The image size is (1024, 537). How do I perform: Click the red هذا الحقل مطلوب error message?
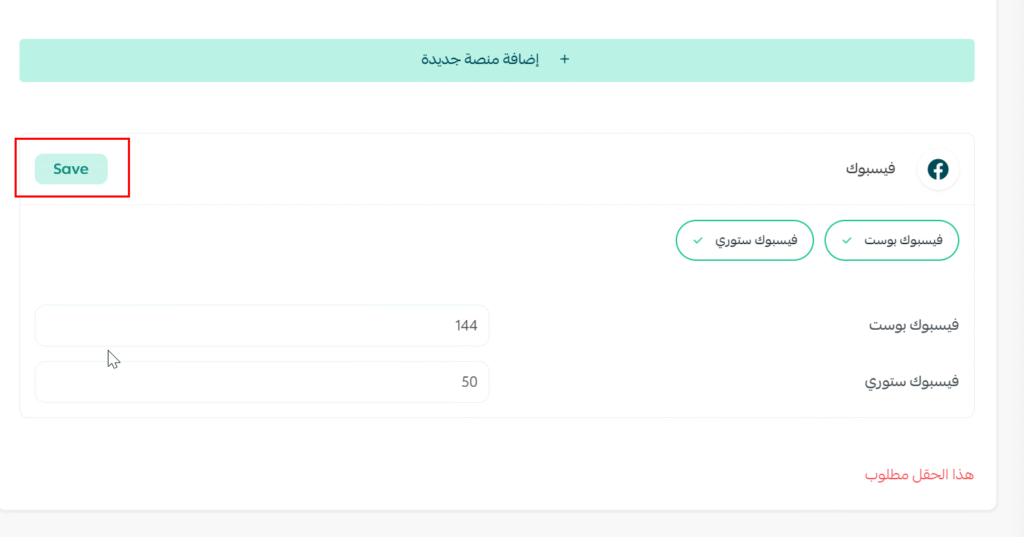click(x=919, y=475)
